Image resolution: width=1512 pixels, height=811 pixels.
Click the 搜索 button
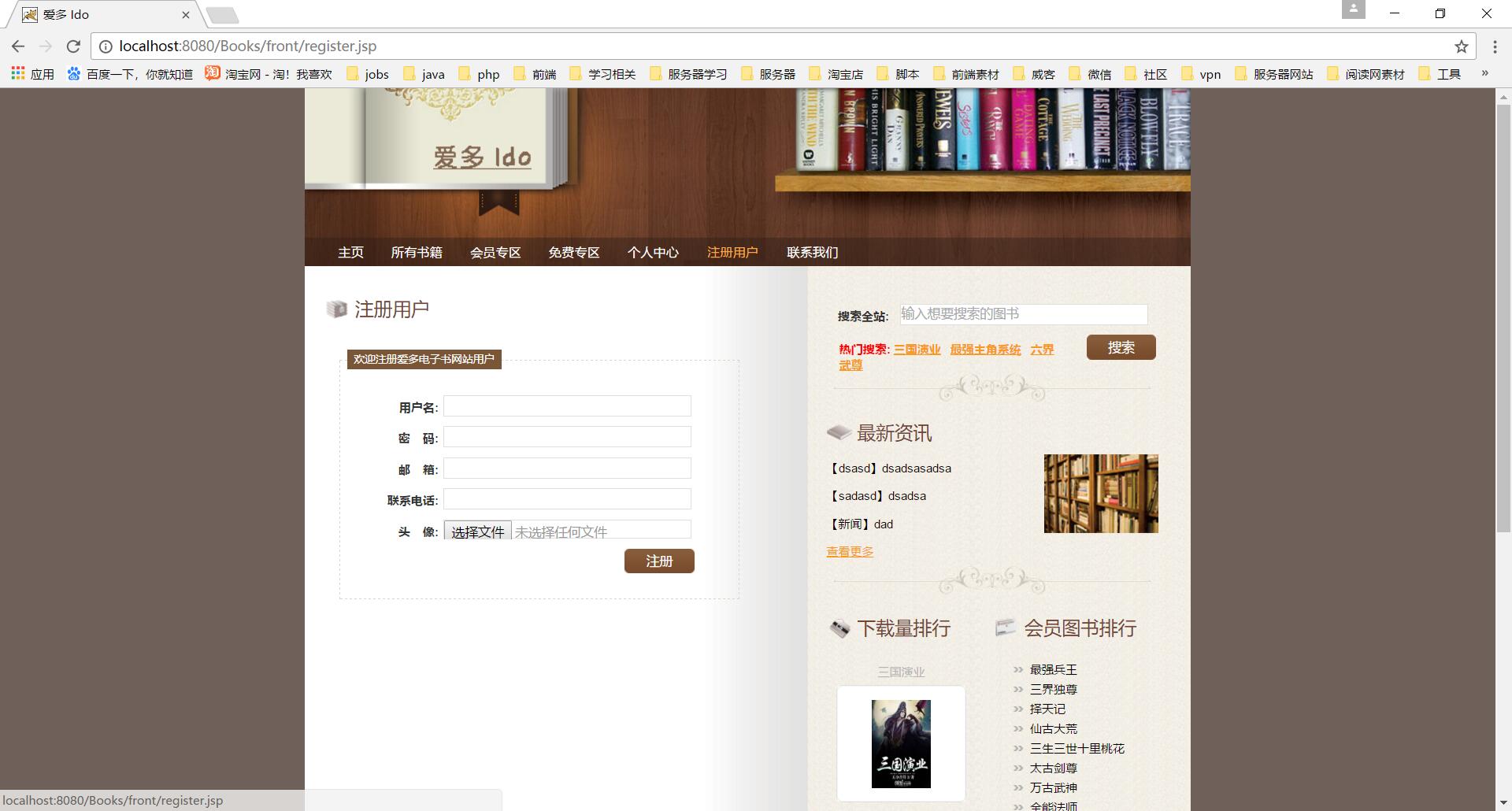pos(1121,347)
